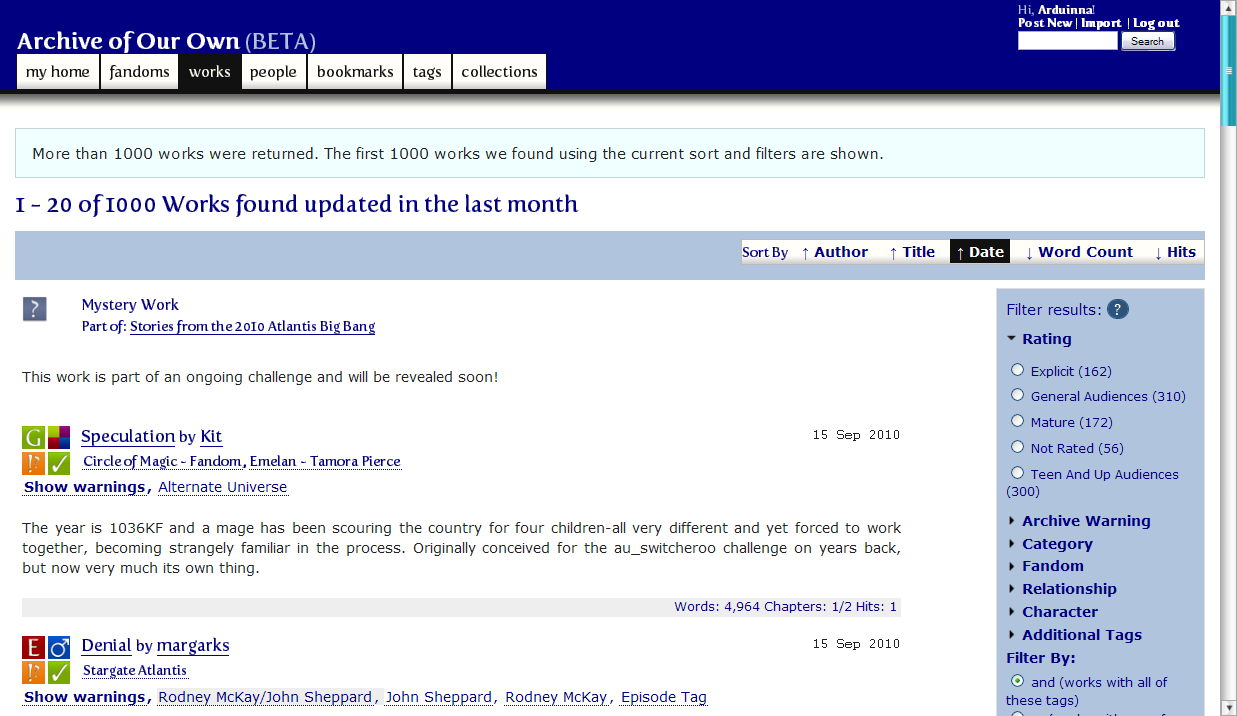Open author Kit's profile
Viewport: 1237px width, 716px height.
click(x=211, y=436)
